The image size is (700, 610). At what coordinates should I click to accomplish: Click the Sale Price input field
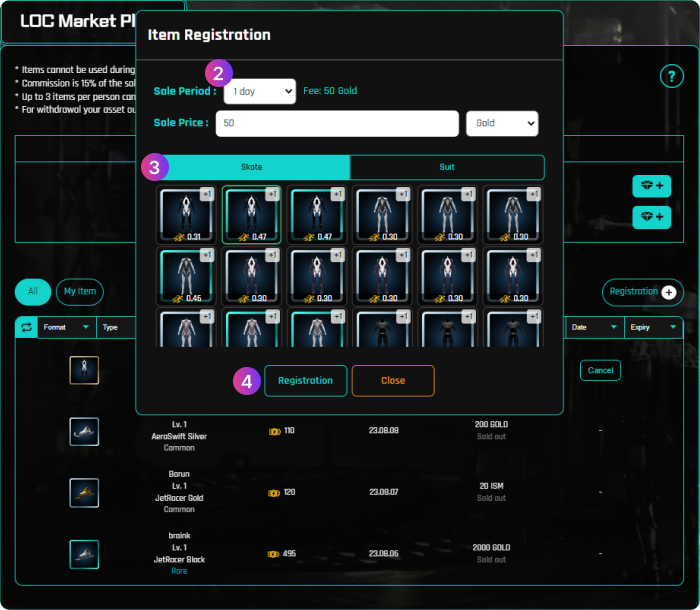tap(336, 123)
